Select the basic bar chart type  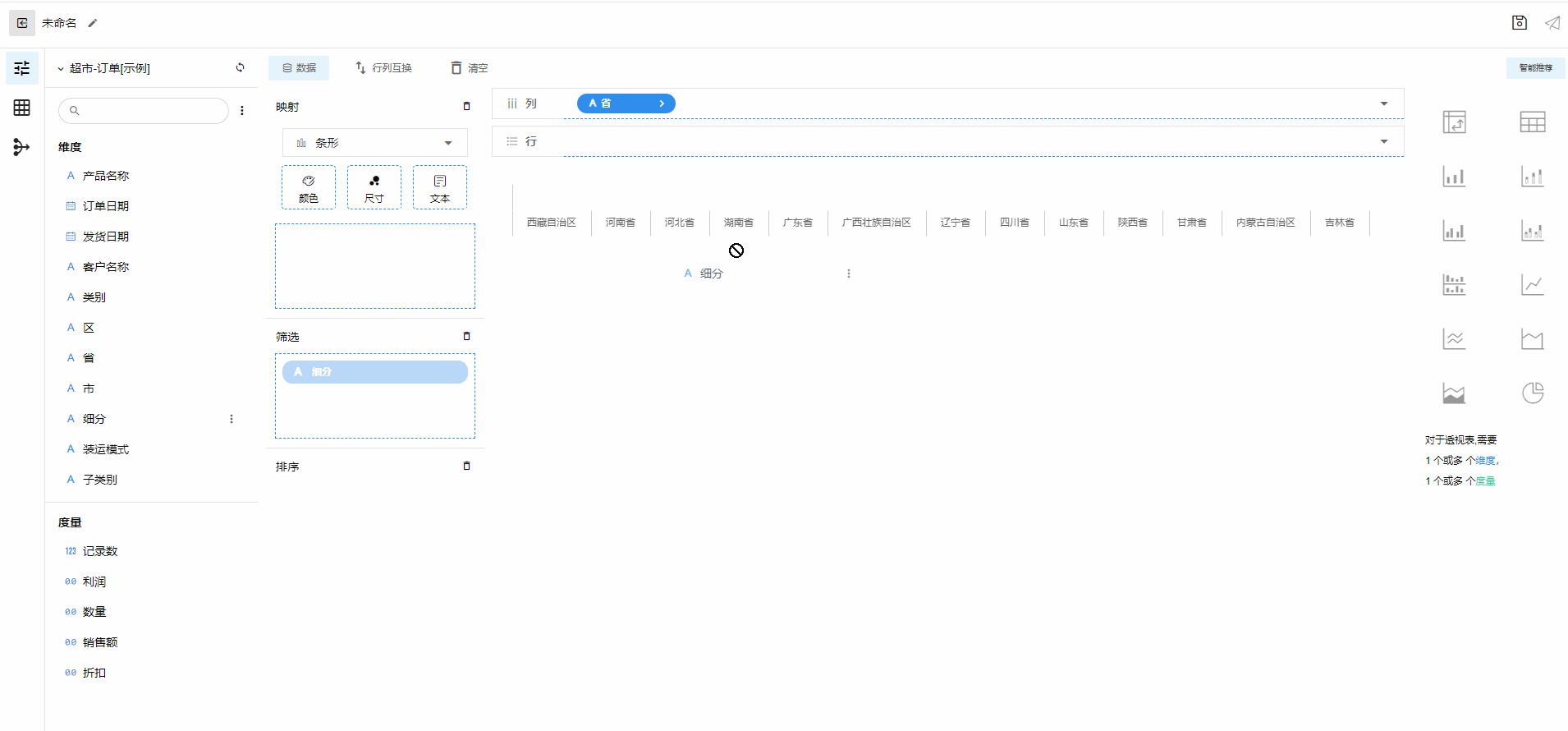(1455, 177)
